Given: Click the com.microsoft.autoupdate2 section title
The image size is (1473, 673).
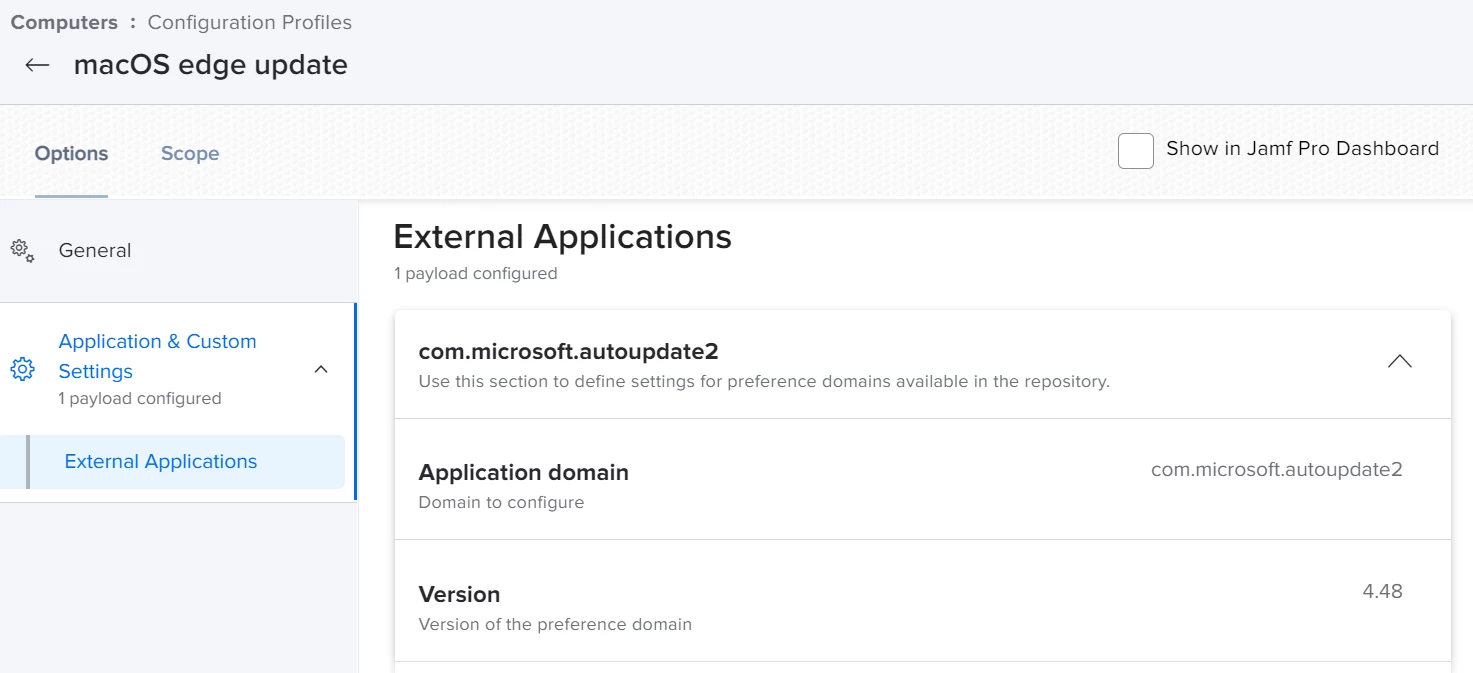Looking at the screenshot, I should pyautogui.click(x=569, y=352).
